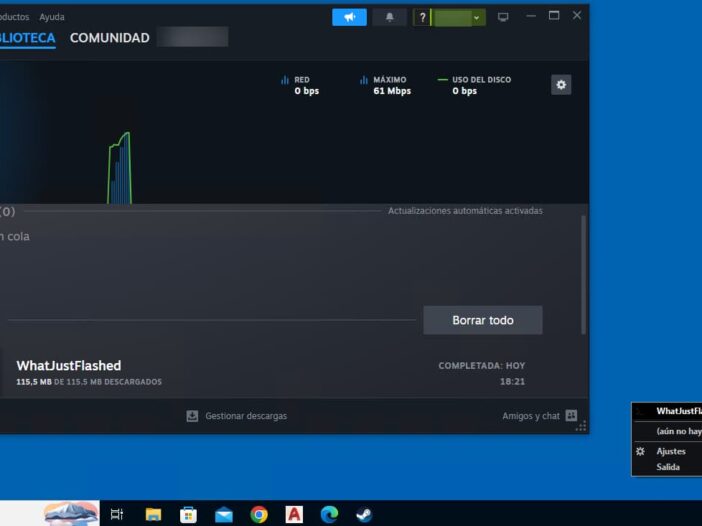Launch Google Chrome from the taskbar
The image size is (702, 526).
coord(259,514)
